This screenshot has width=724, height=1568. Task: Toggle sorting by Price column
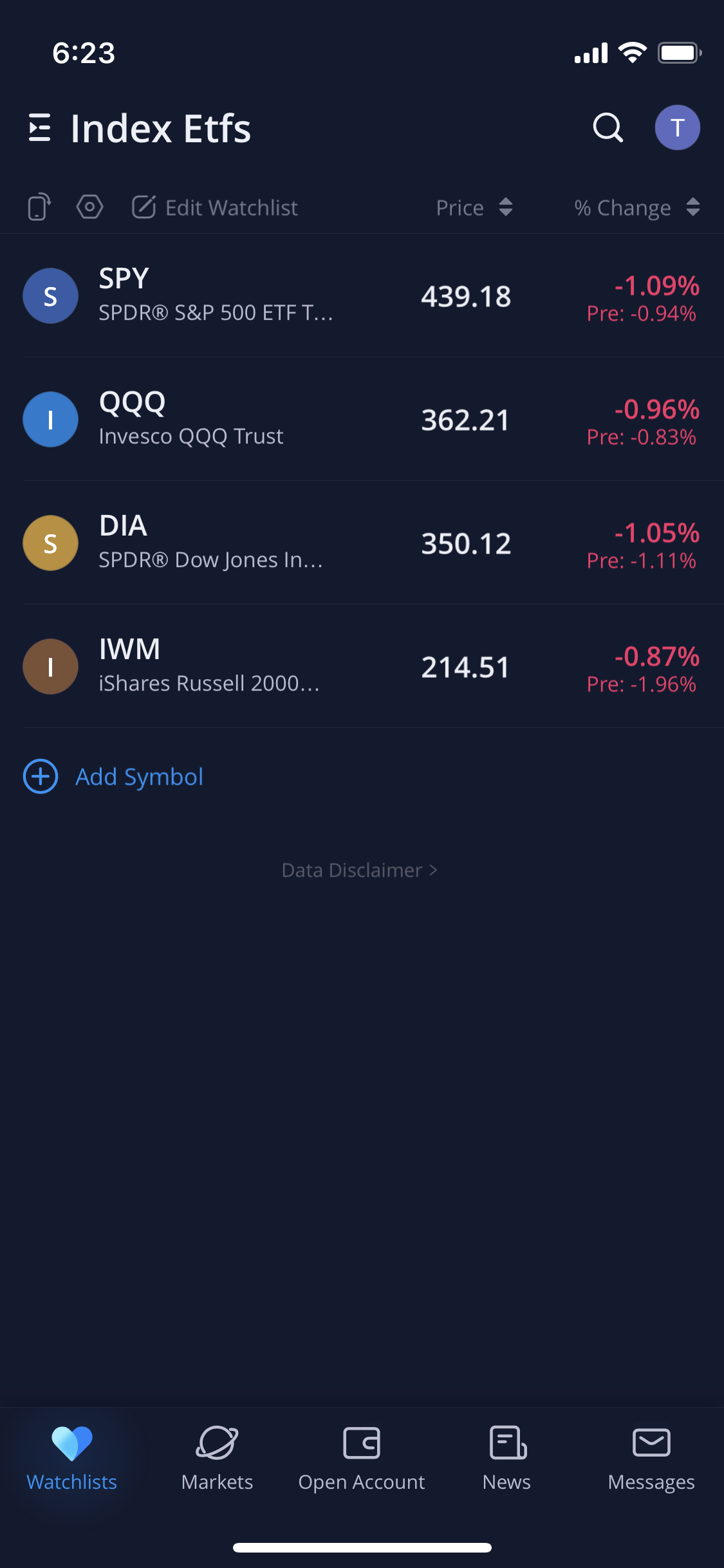[474, 207]
